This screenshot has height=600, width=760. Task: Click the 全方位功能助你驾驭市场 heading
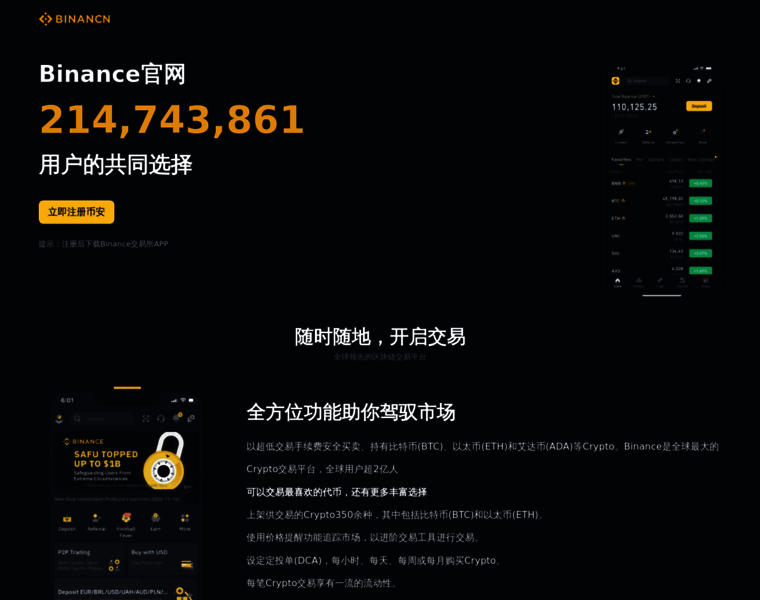(350, 412)
